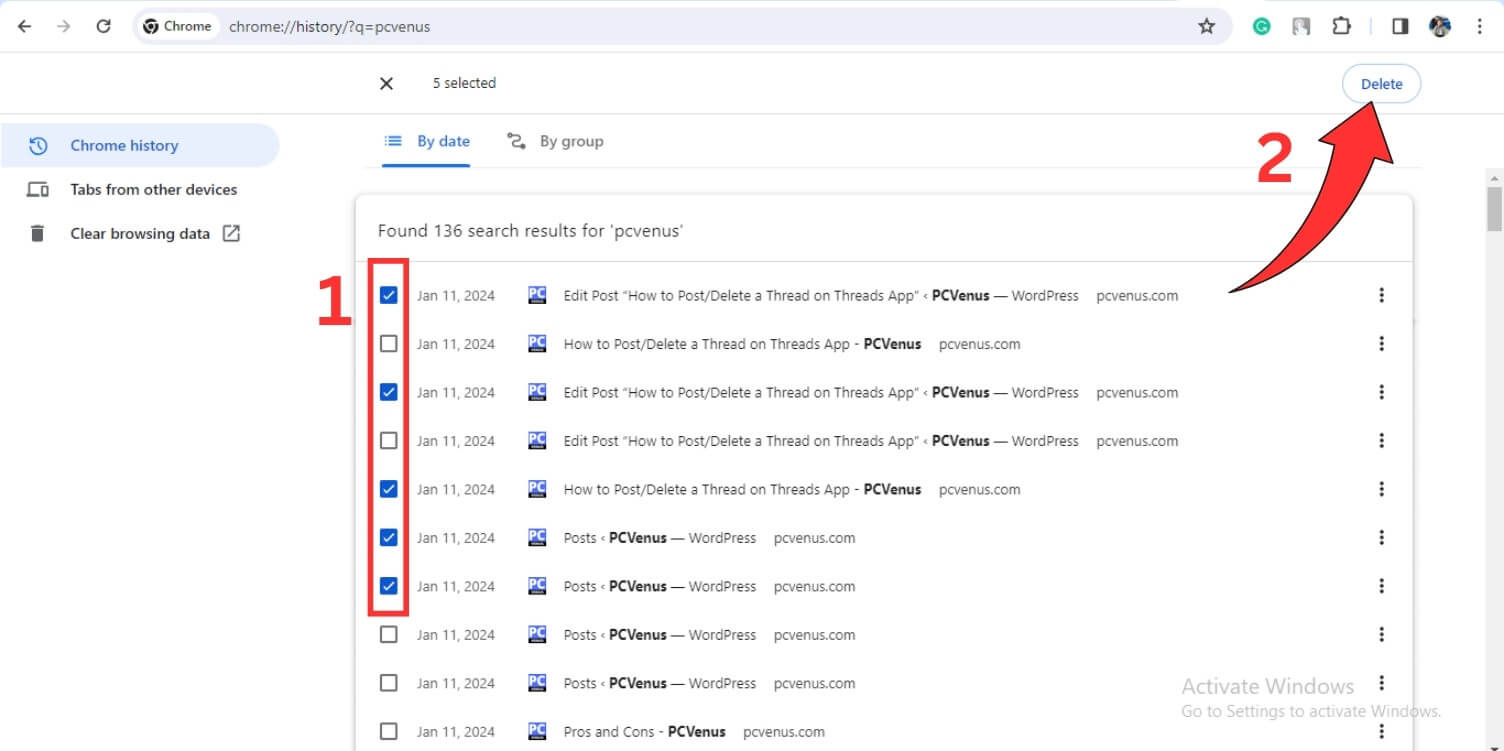The image size is (1504, 751).
Task: Open Clear browsing data link
Action: [x=140, y=234]
